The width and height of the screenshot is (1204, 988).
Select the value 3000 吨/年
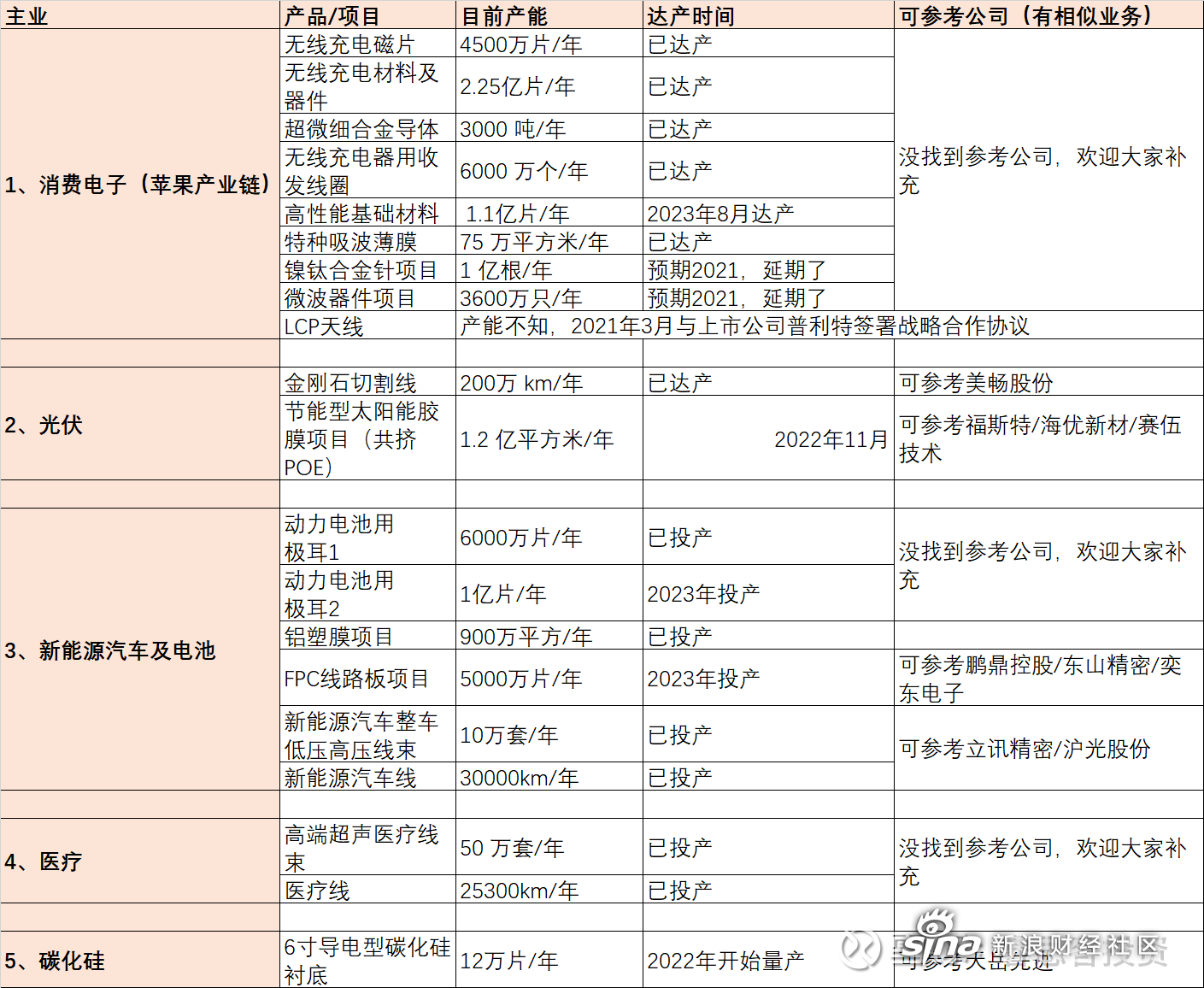coord(549,128)
